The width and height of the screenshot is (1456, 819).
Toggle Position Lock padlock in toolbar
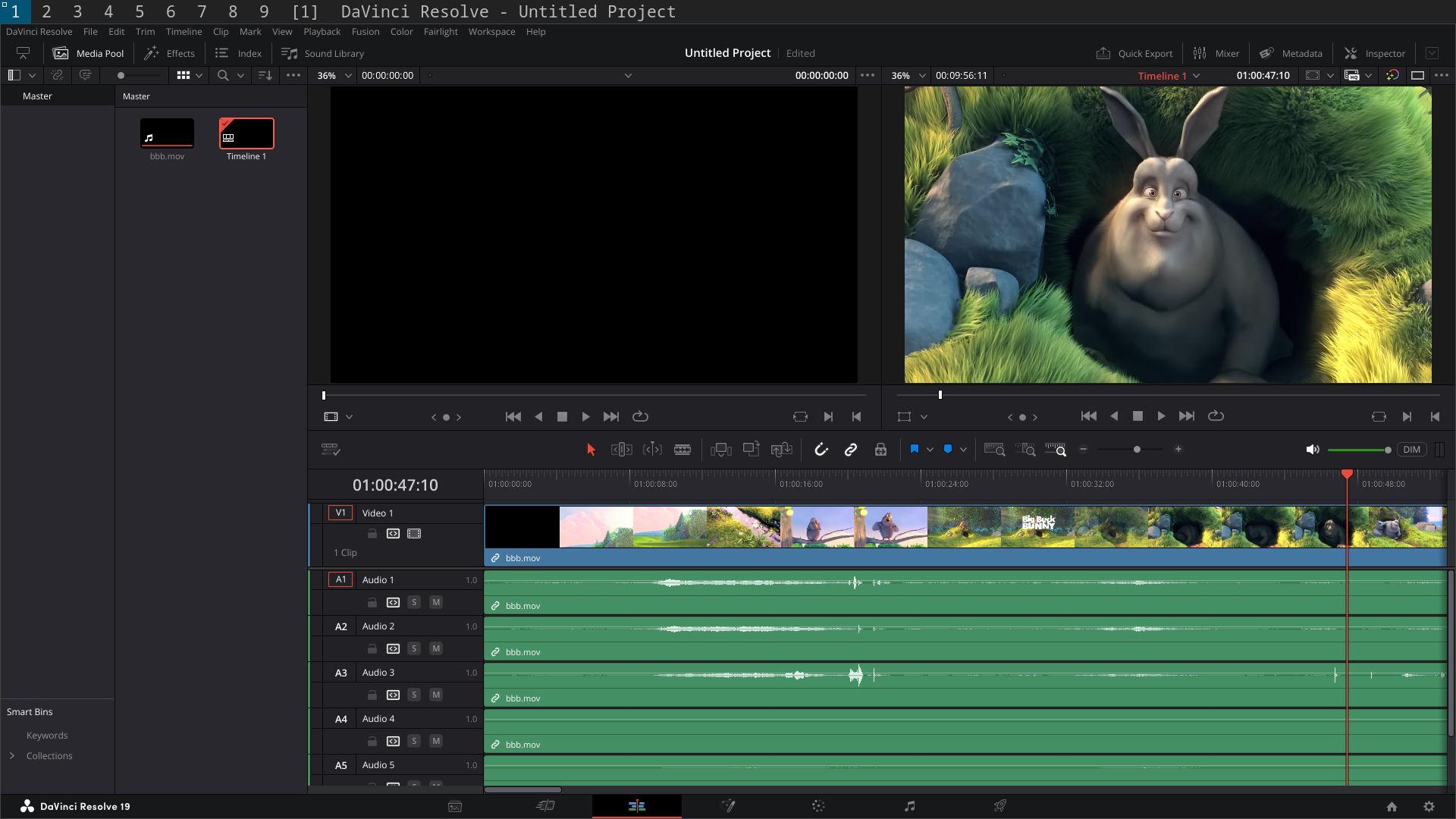coord(880,450)
